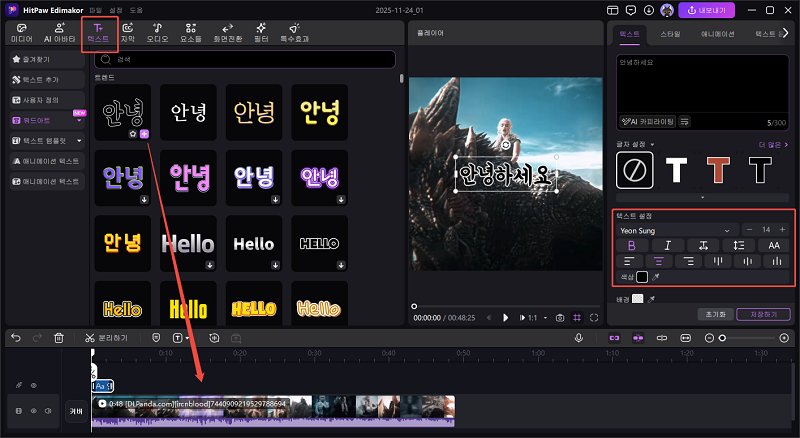Open the 요소들 (Elements) toolbar icon
The image size is (800, 438).
coord(190,33)
